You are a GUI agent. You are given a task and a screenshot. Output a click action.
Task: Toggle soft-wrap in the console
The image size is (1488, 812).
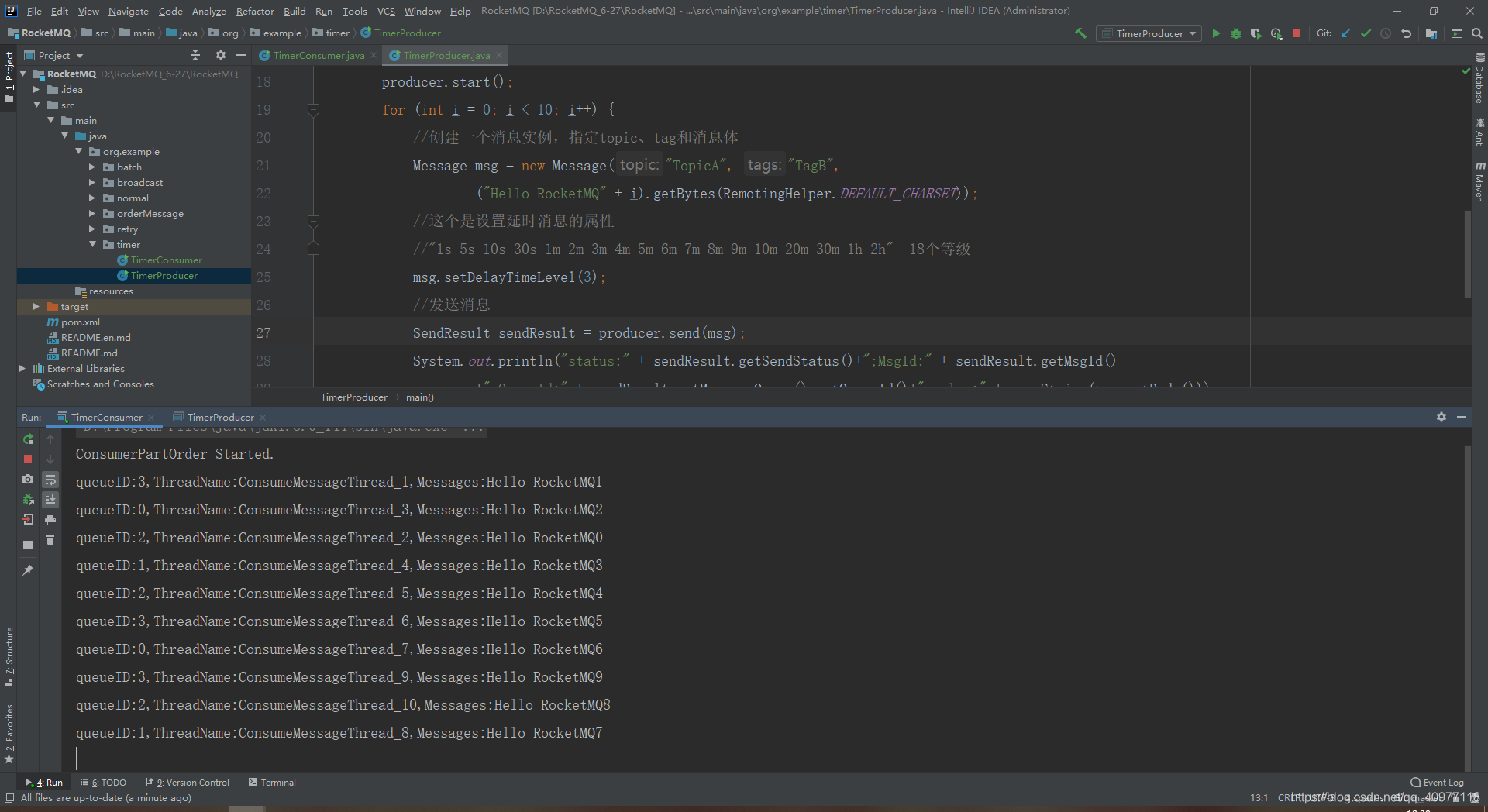50,480
